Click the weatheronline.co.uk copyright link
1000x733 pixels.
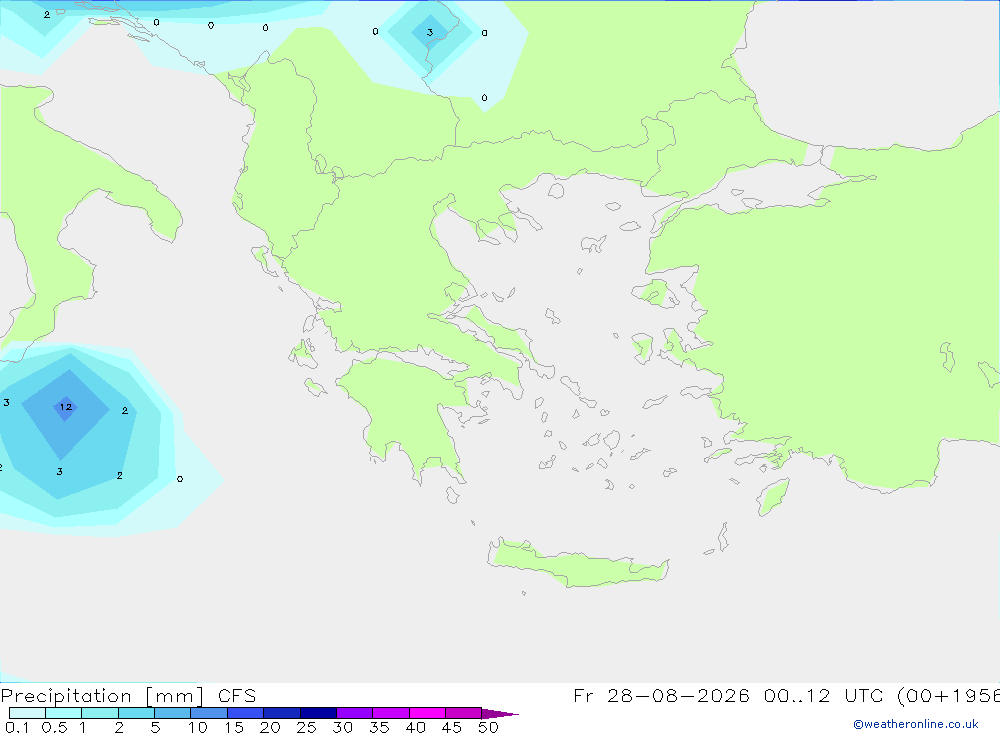point(915,724)
